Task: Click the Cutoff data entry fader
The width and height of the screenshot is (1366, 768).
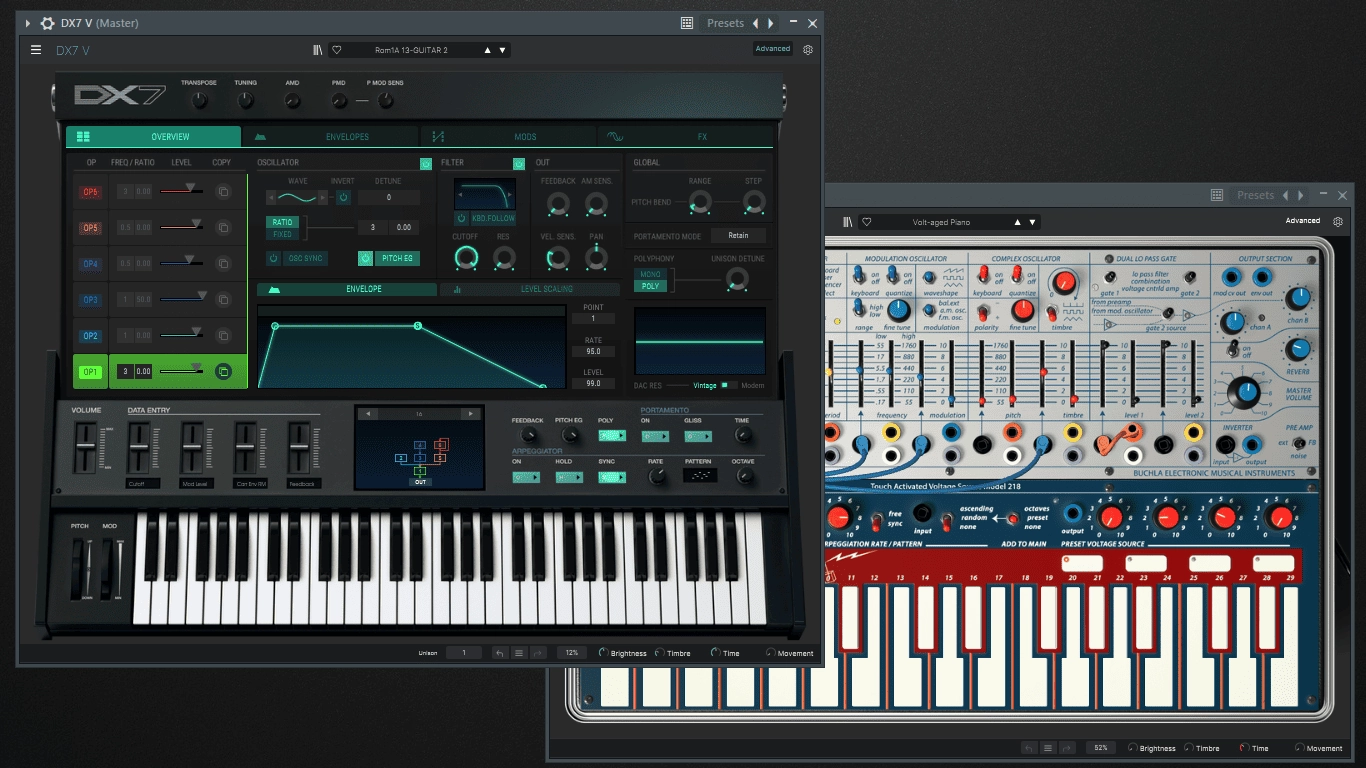Action: (138, 447)
